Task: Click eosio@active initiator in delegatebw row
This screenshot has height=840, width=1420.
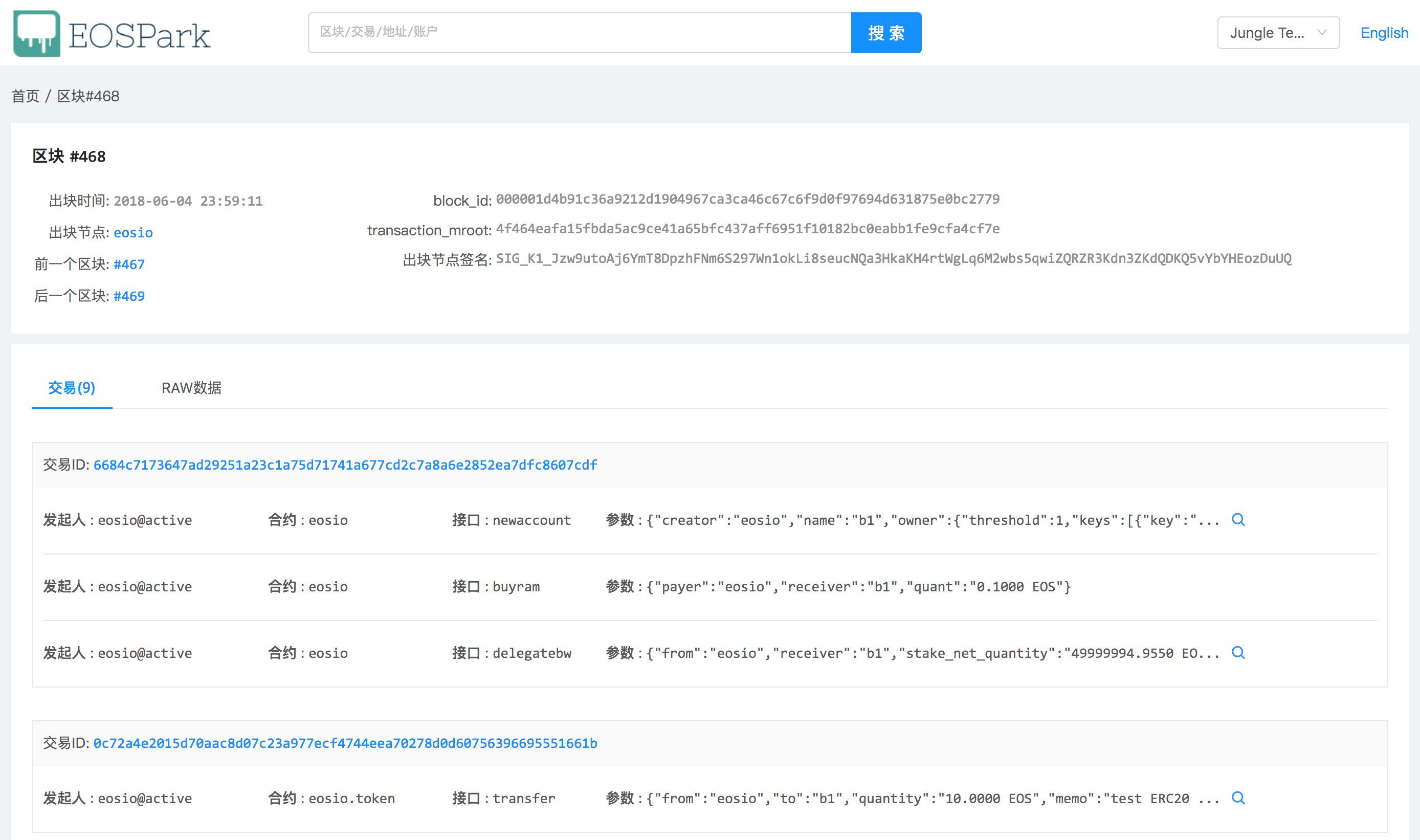Action: point(145,653)
